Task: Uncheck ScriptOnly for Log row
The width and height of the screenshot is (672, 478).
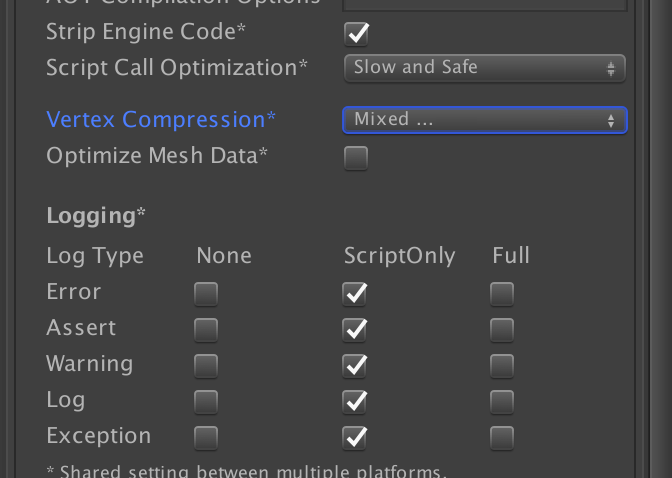Action: [x=355, y=402]
